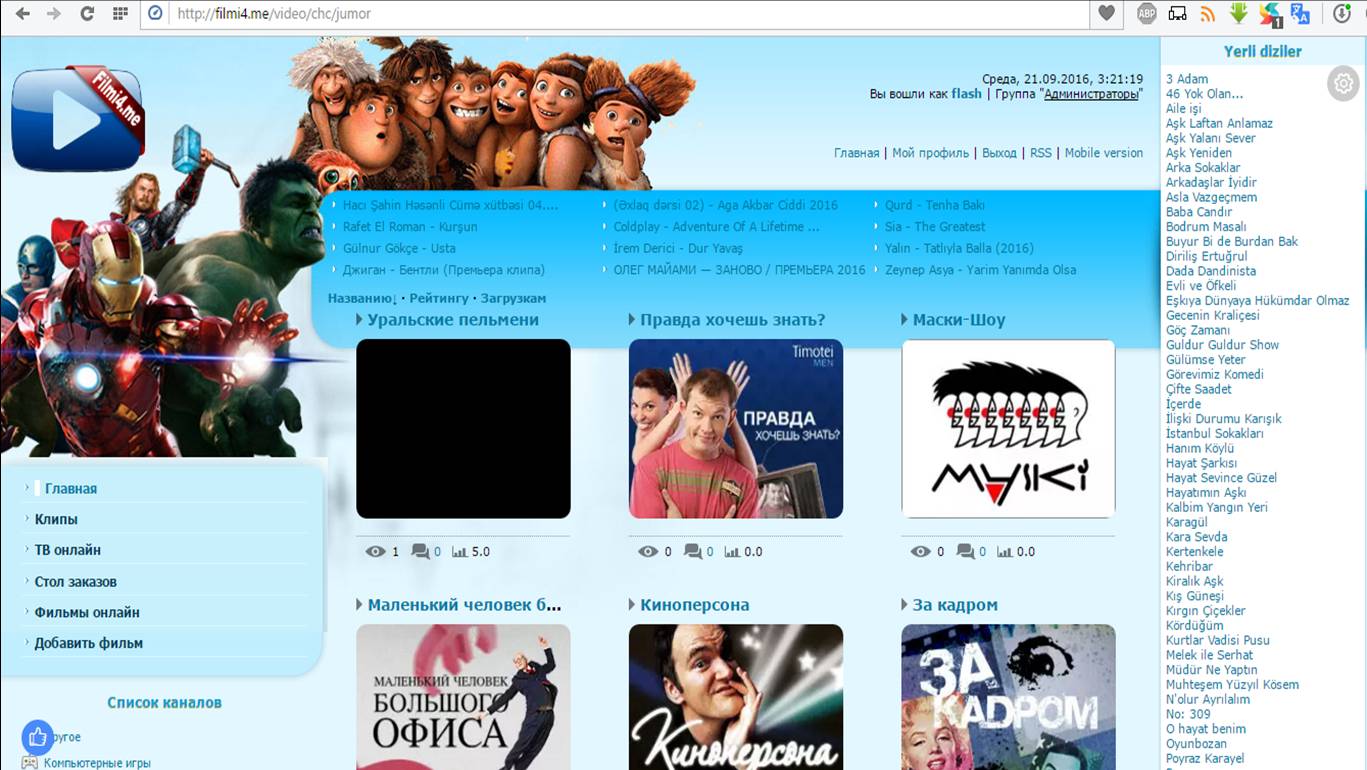Click the Администраторы group link

pyautogui.click(x=1091, y=94)
